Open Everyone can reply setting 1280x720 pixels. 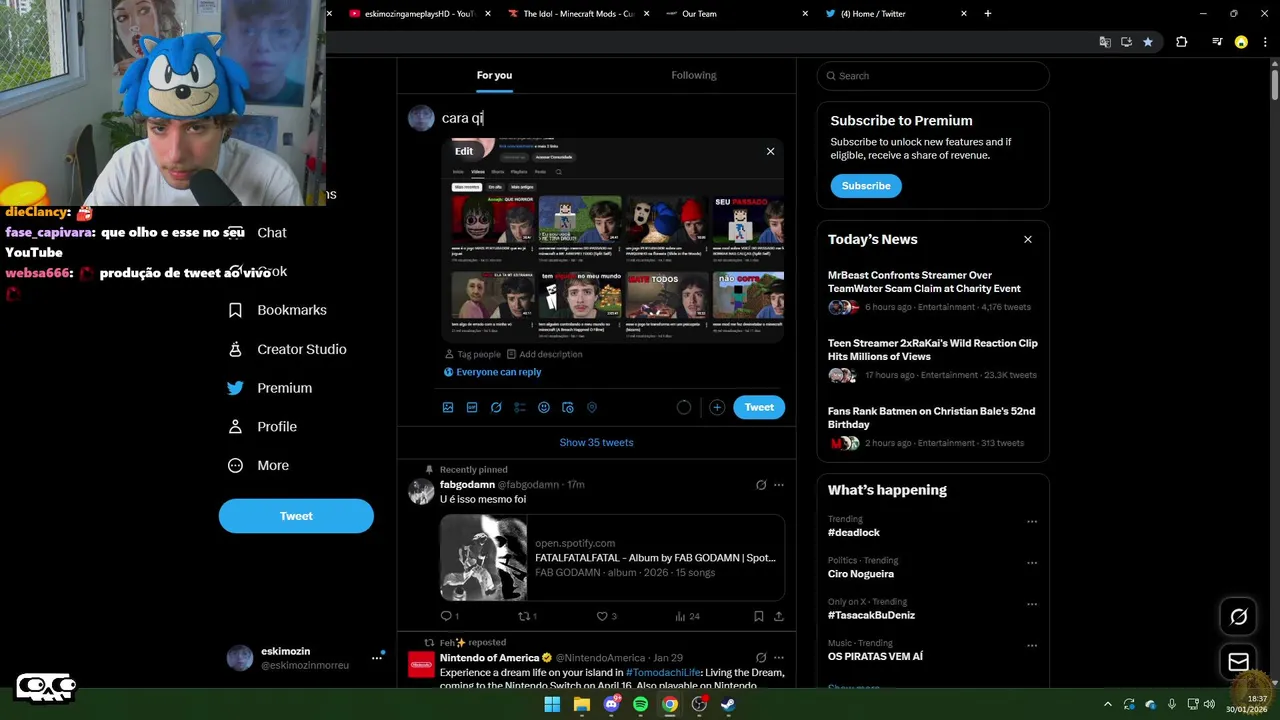pos(492,372)
